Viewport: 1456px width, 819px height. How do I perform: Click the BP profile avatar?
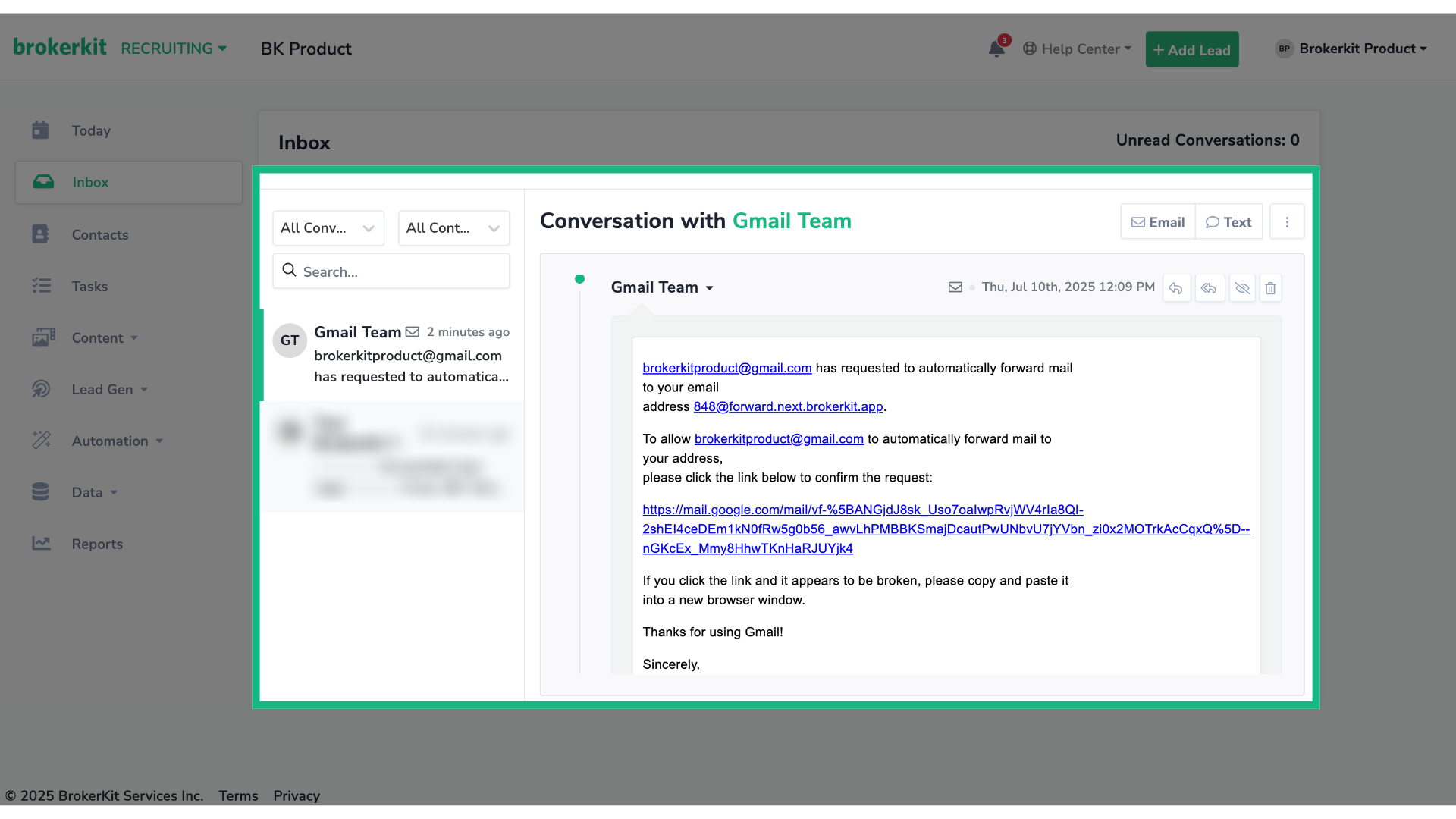1284,49
